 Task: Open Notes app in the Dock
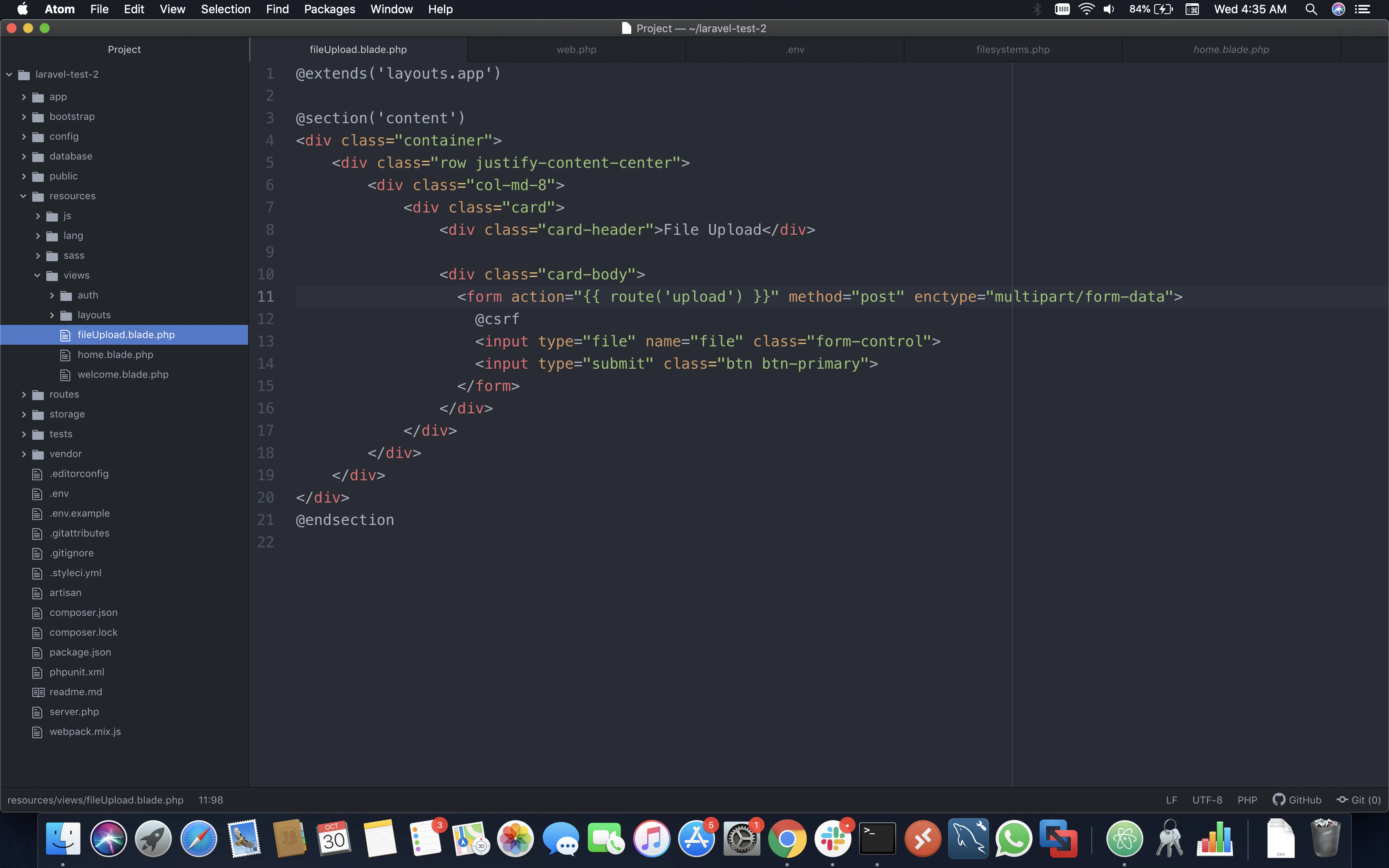point(379,839)
